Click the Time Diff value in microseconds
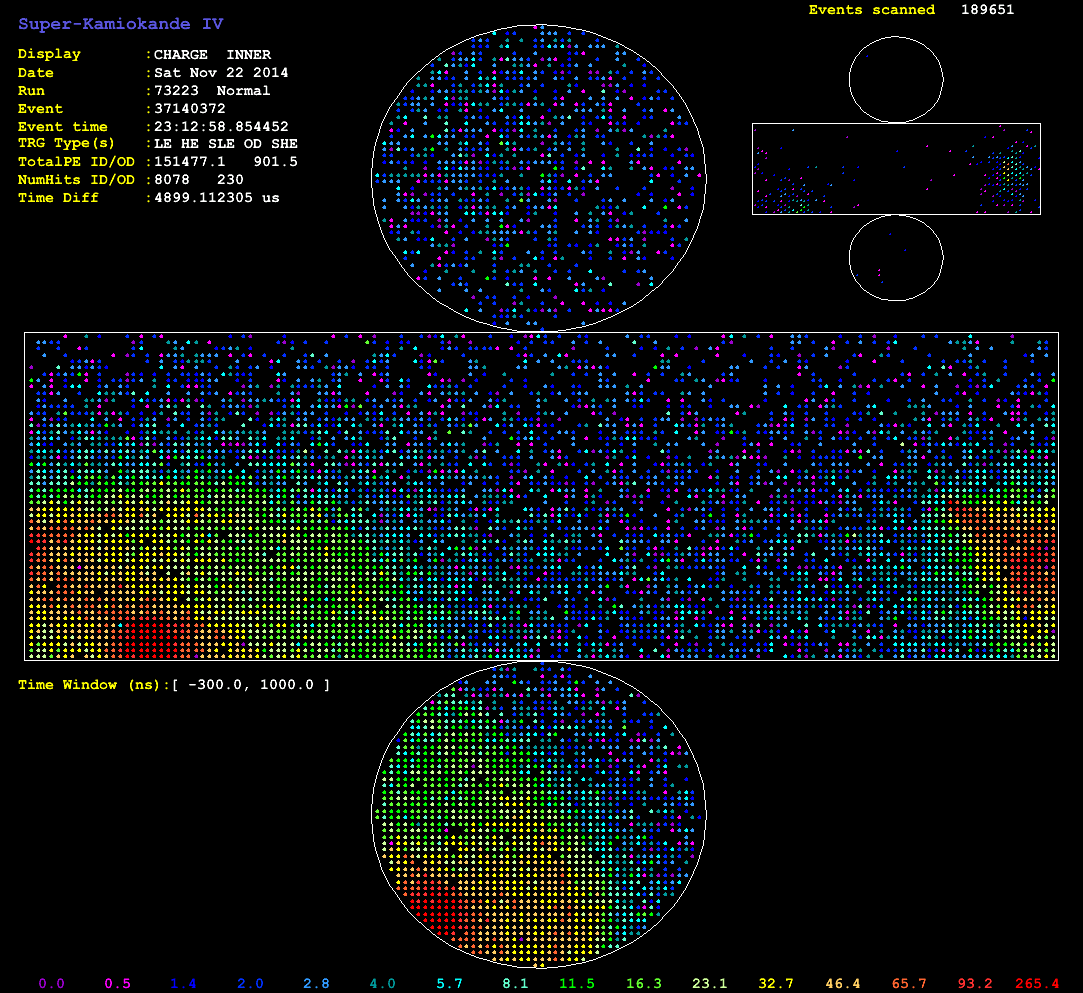This screenshot has width=1083, height=993. point(217,199)
